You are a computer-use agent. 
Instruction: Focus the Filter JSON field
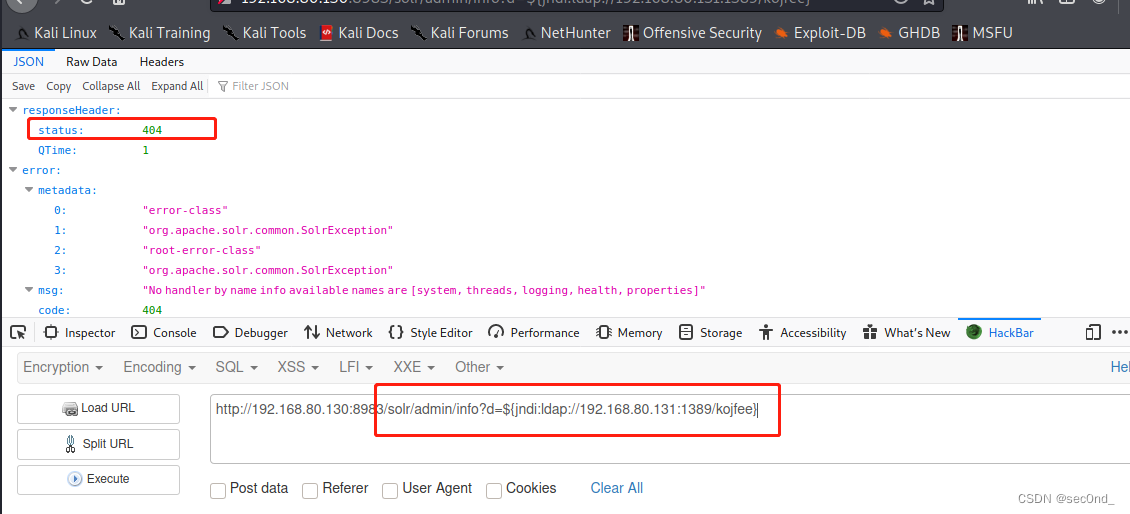point(260,86)
